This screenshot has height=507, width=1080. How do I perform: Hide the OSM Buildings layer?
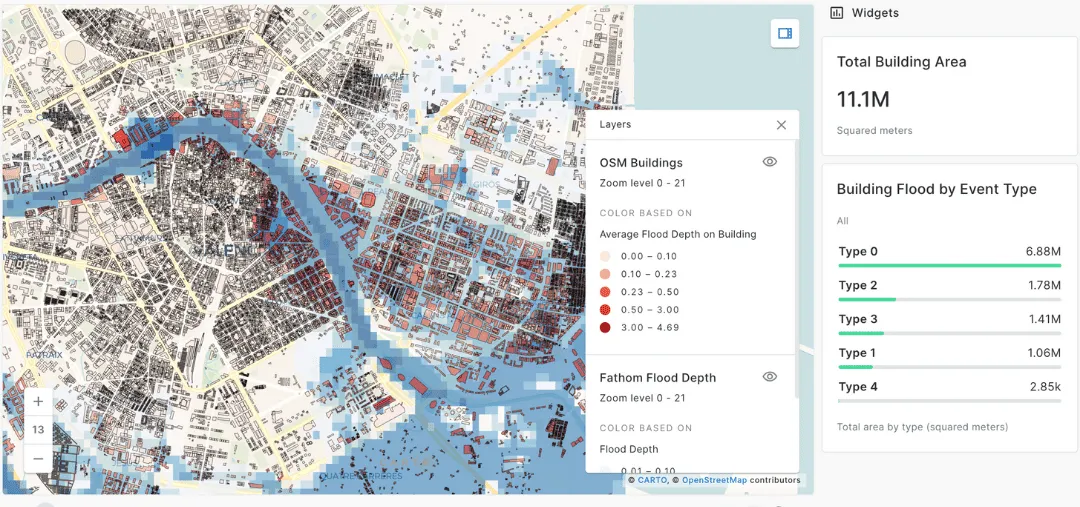tap(769, 162)
